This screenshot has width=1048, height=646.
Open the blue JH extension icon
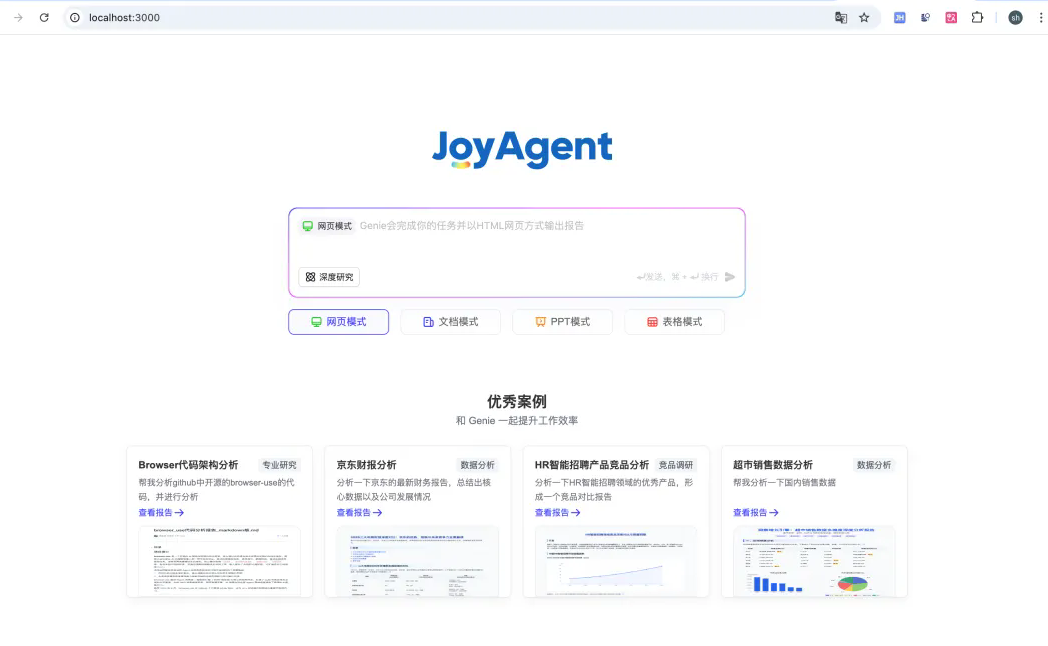tap(900, 17)
